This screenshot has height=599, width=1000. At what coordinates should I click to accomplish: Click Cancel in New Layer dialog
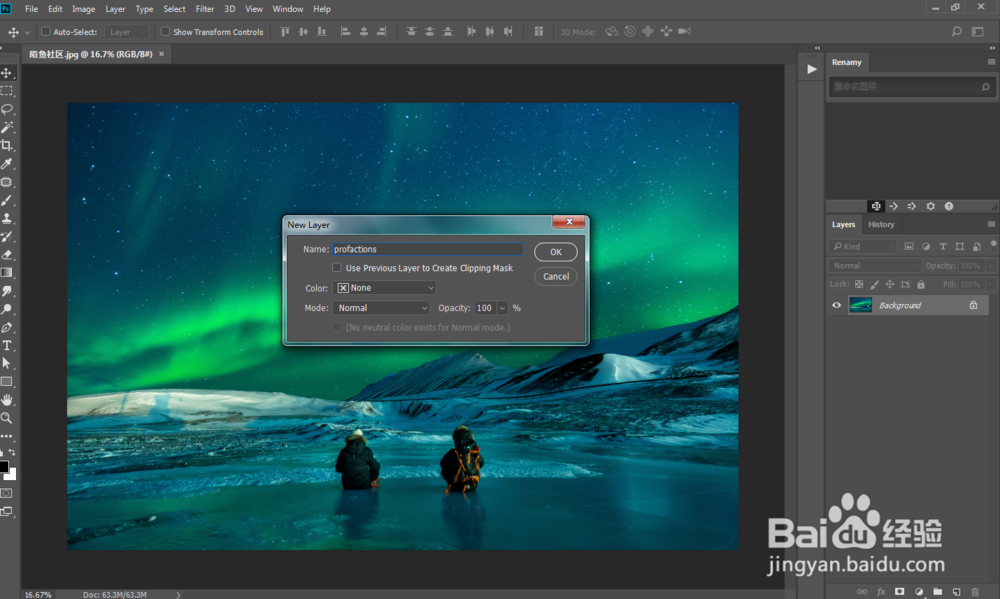pyautogui.click(x=556, y=276)
